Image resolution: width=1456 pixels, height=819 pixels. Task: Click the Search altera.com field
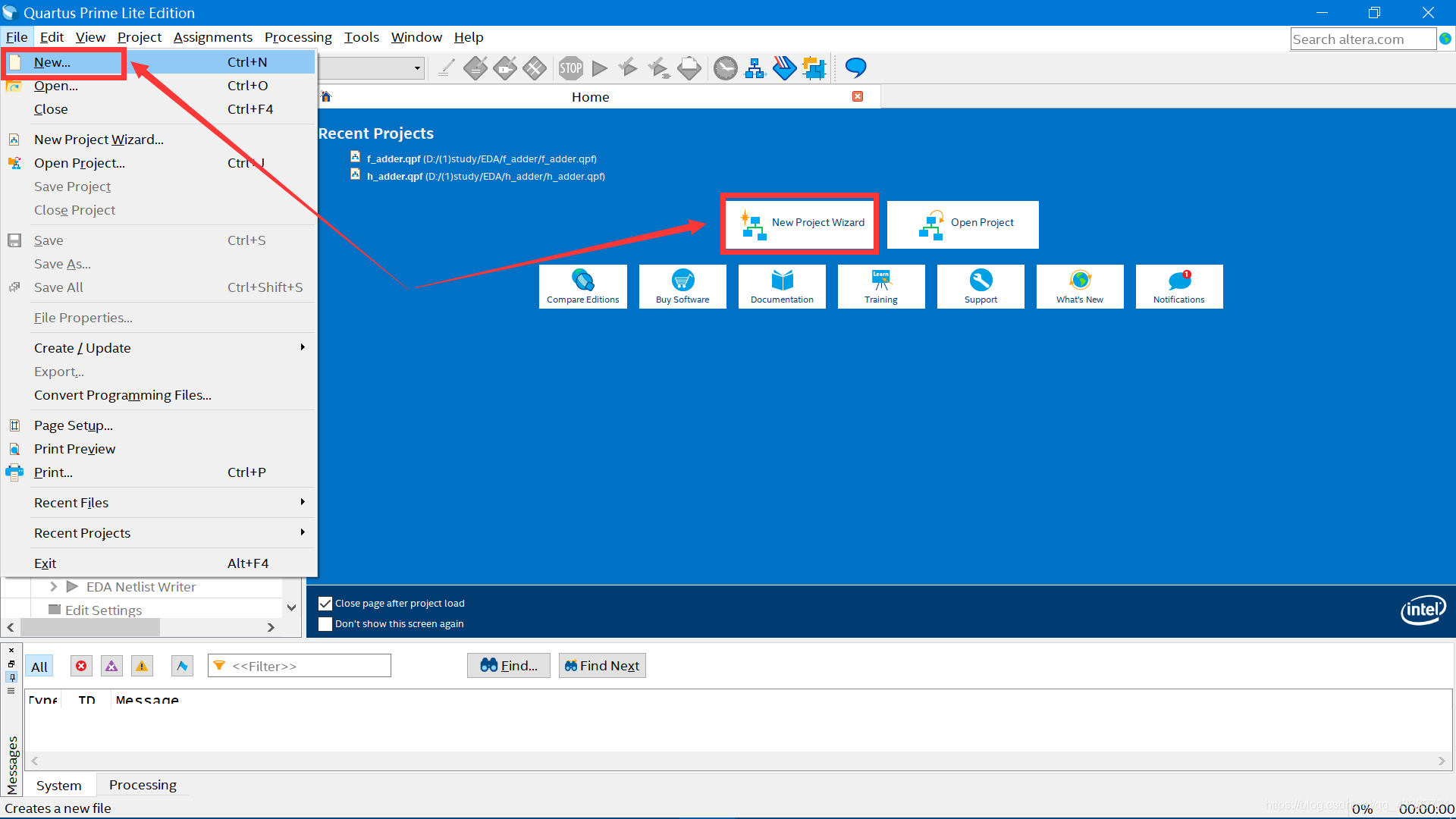tap(1362, 39)
